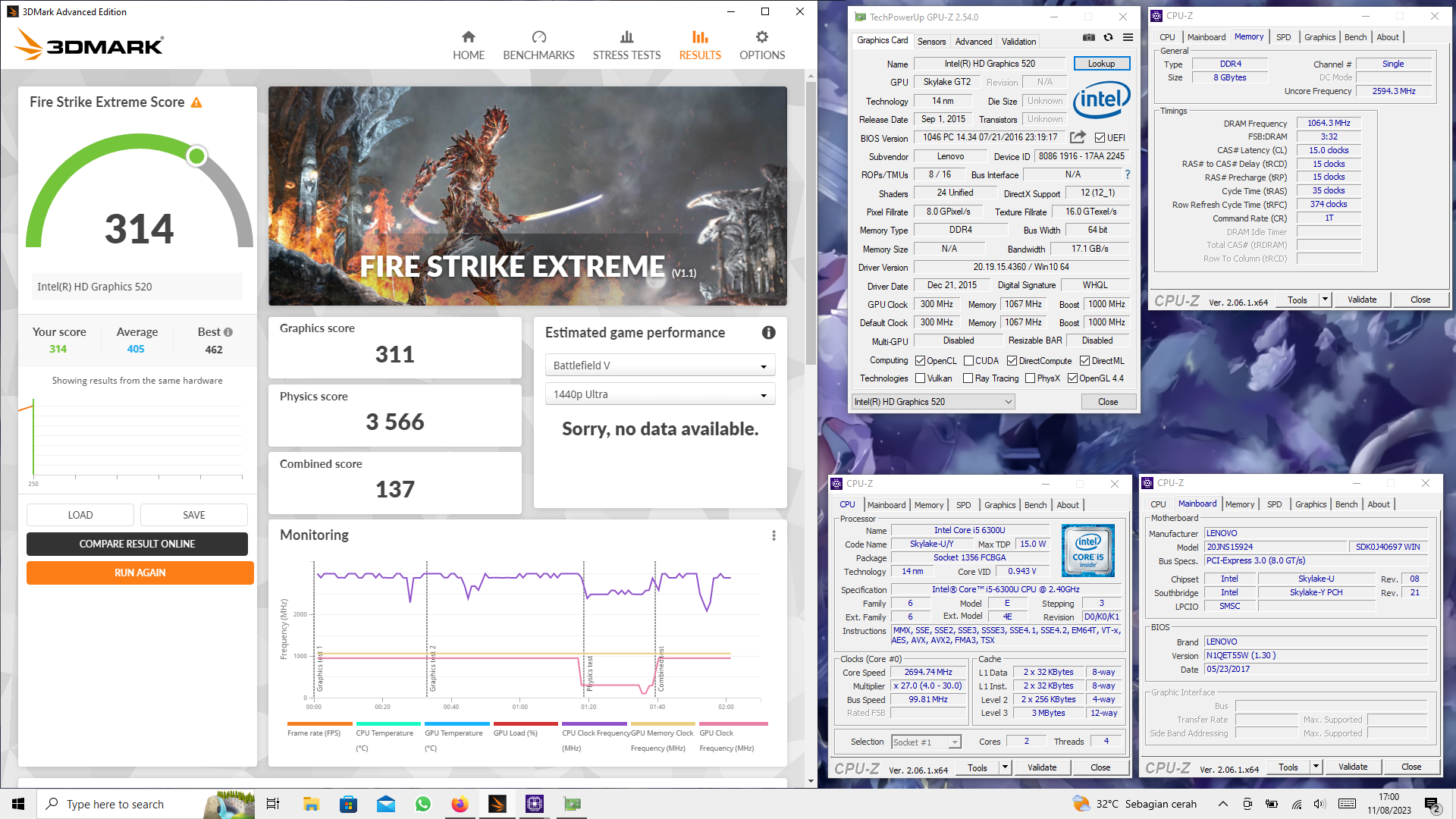Open notification center on taskbar

(1433, 804)
